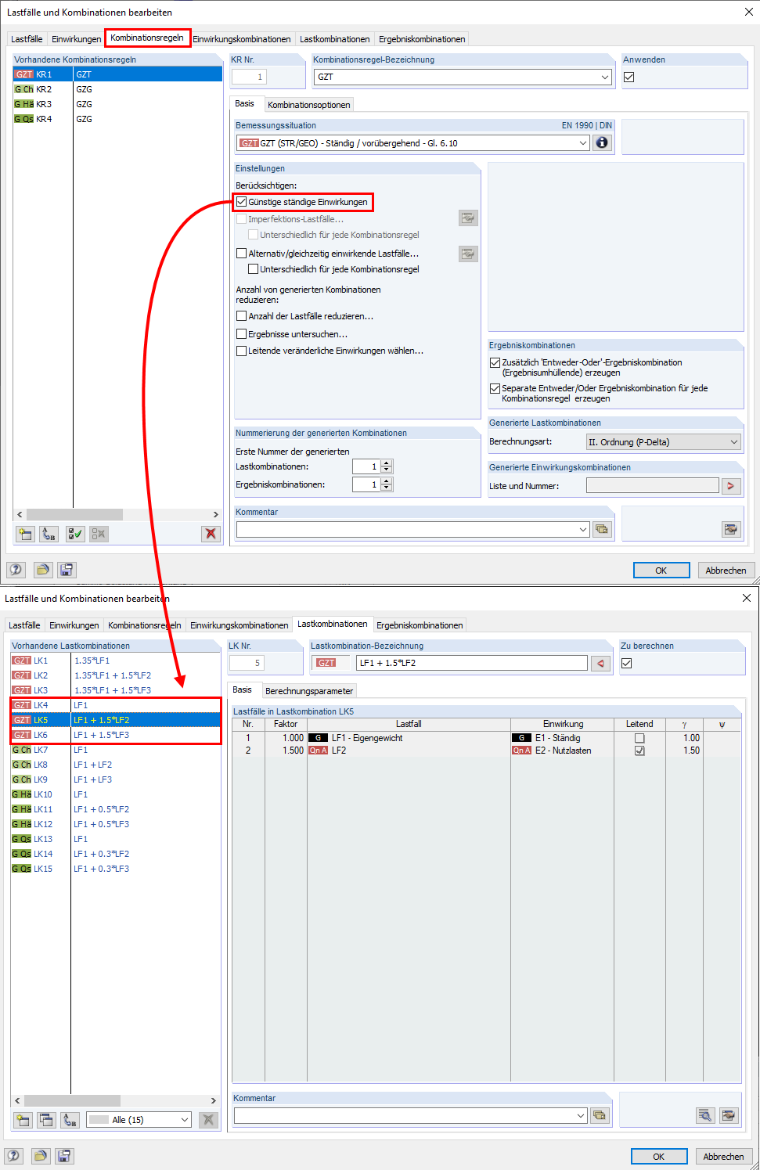
Task: Switch to Einwirkungen tab in upper dialog
Action: click(x=76, y=39)
